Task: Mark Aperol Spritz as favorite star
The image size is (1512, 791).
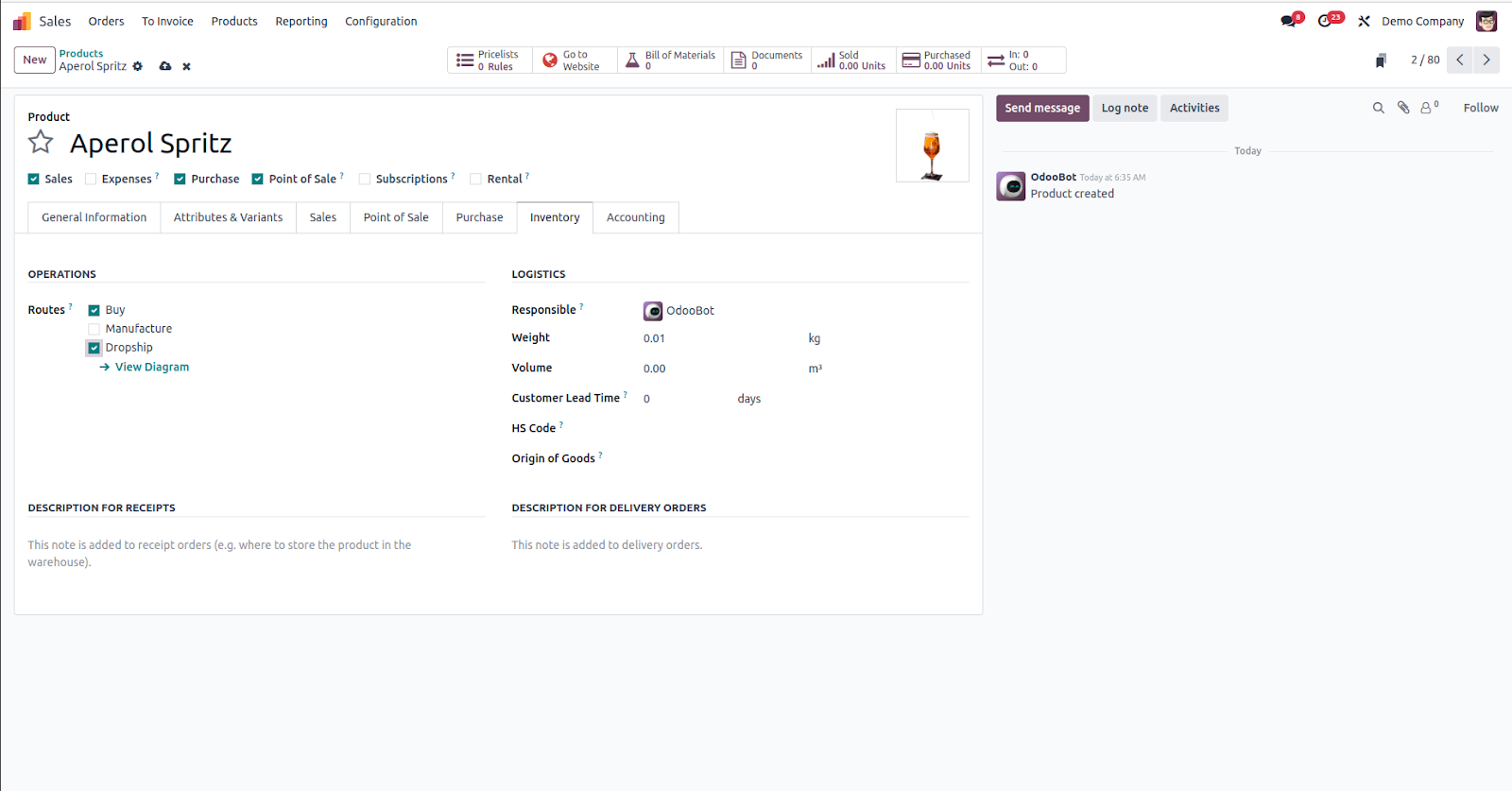Action: tap(41, 143)
